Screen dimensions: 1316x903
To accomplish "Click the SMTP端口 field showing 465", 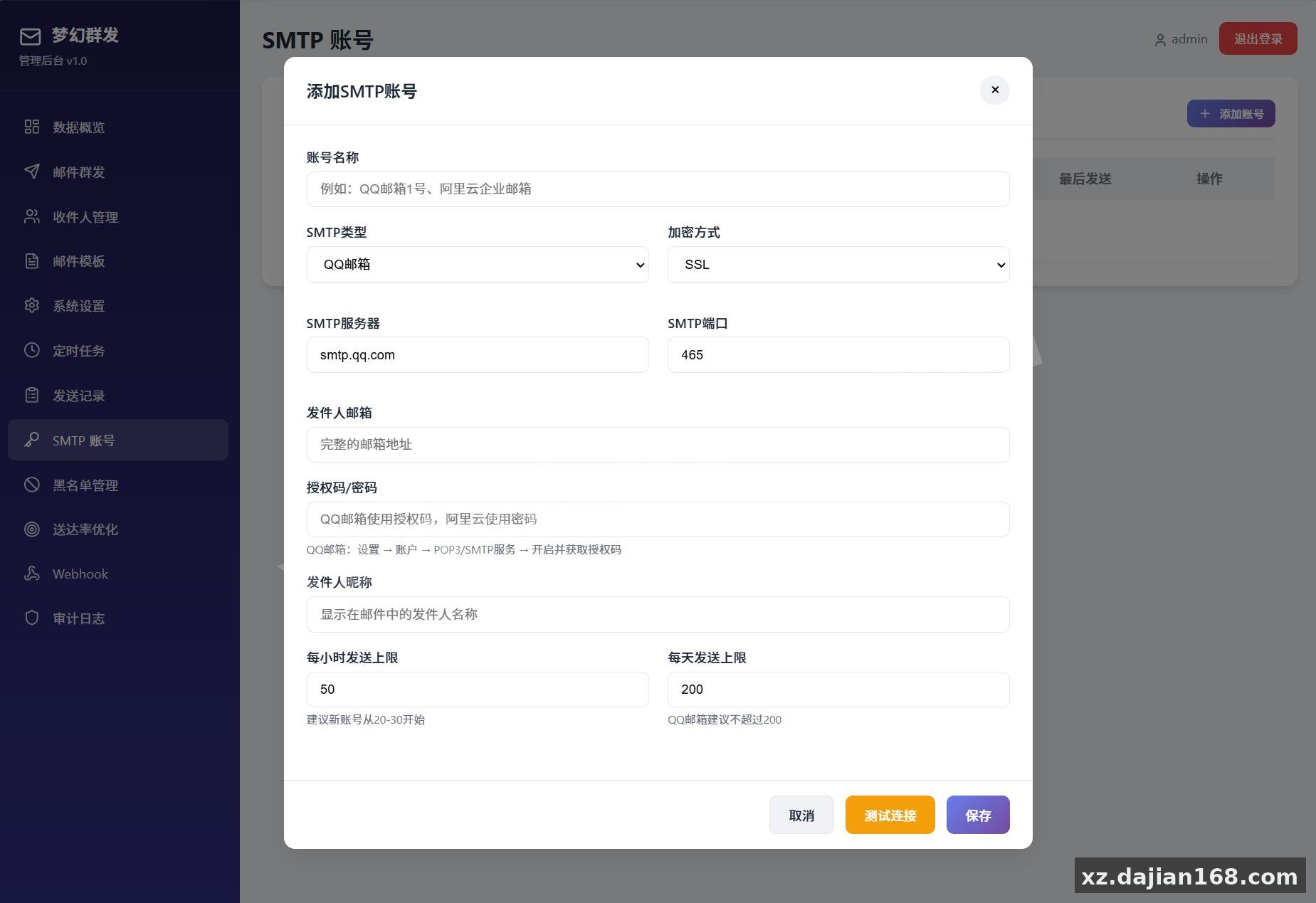I will tap(838, 355).
